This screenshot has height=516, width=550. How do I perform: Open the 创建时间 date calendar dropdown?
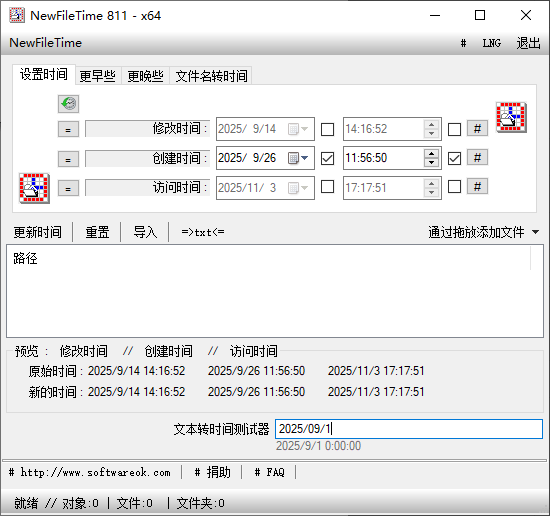pyautogui.click(x=298, y=158)
